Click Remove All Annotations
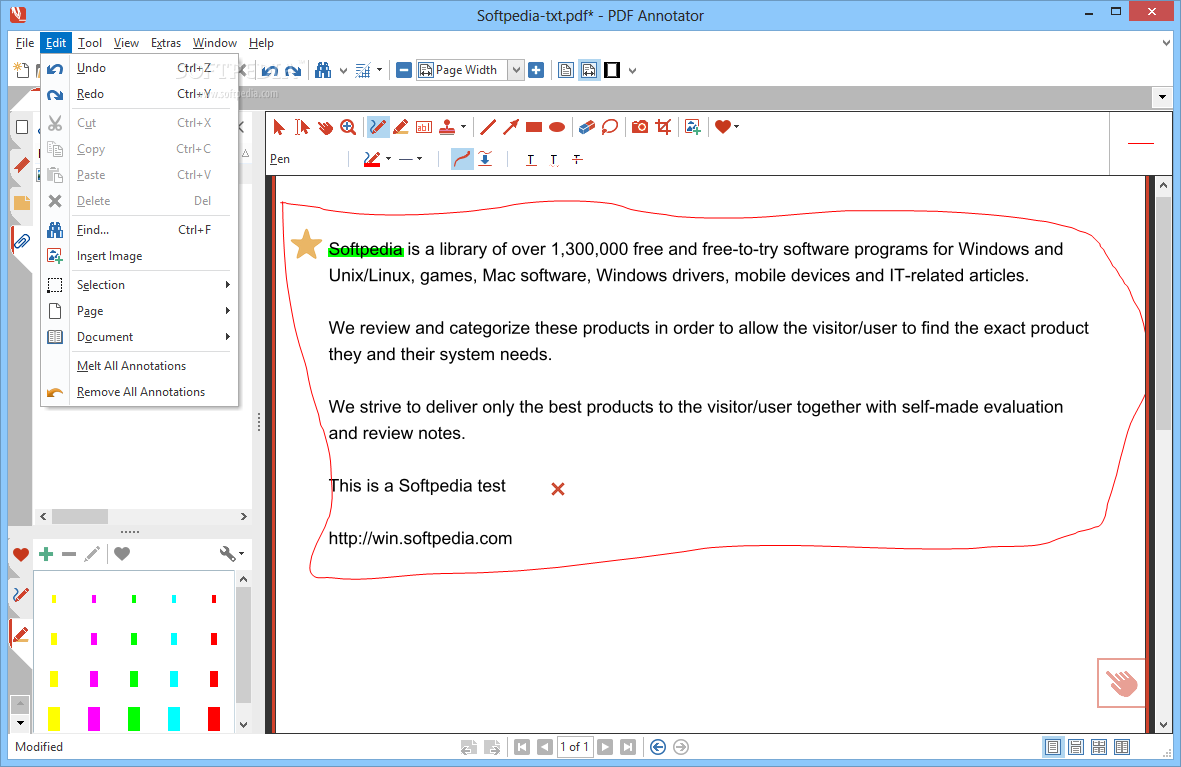The image size is (1181, 767). [x=139, y=392]
